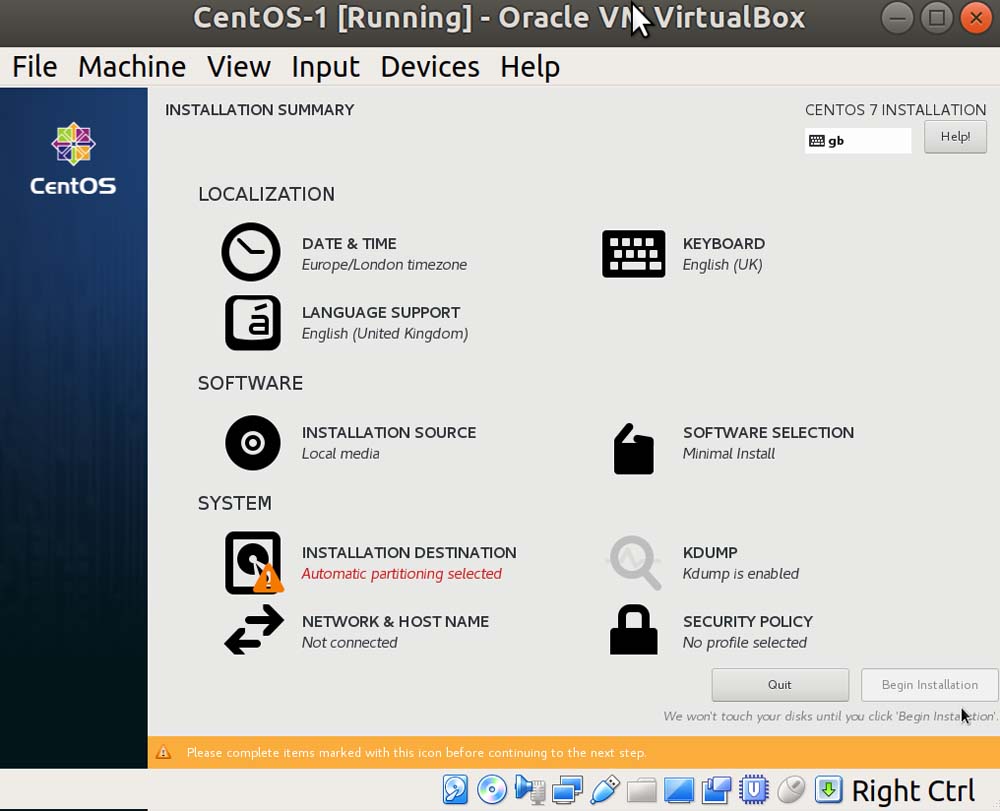Click the shared folders status bar icon
Viewport: 1000px width, 811px height.
coord(642,790)
